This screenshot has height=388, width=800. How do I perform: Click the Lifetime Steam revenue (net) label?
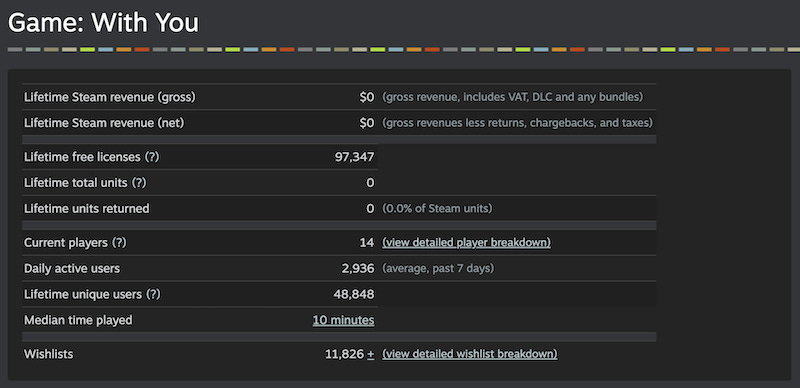pos(104,123)
